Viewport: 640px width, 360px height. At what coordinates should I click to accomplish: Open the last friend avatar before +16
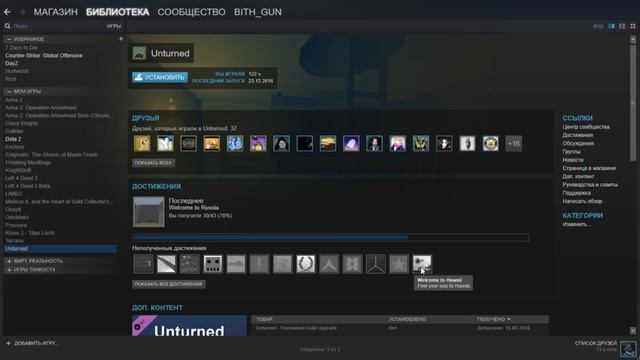point(491,144)
